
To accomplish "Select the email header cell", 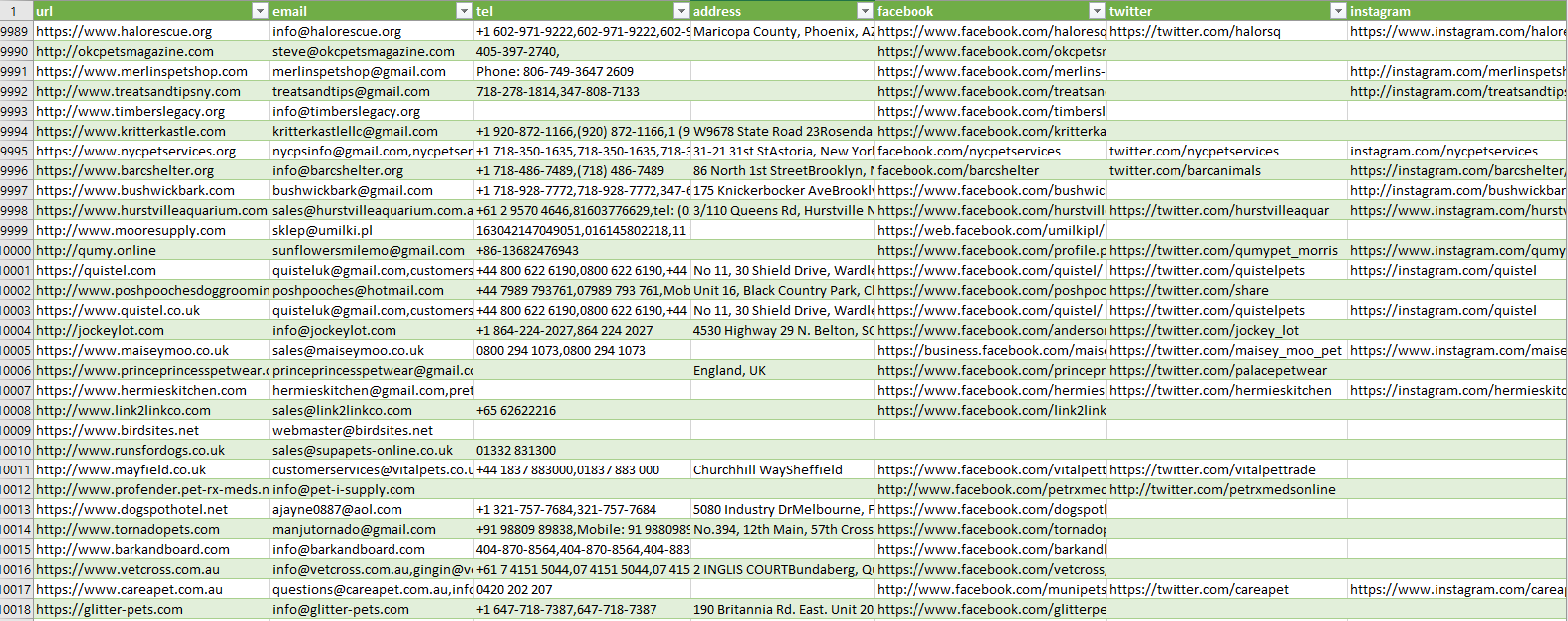I will [x=372, y=11].
